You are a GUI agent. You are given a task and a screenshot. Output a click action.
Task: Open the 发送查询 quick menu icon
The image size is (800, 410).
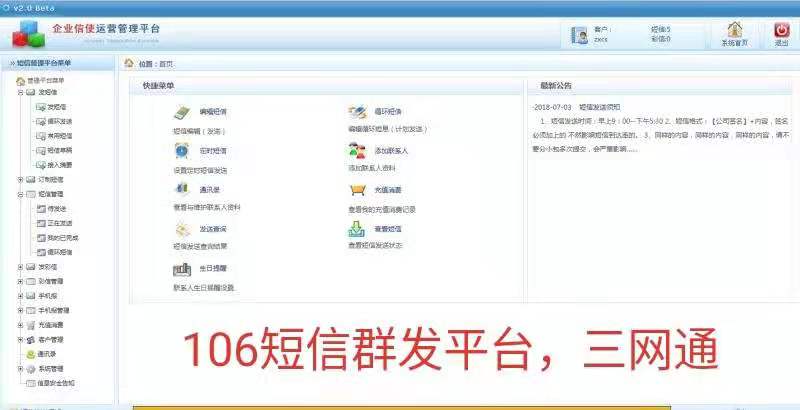point(182,229)
